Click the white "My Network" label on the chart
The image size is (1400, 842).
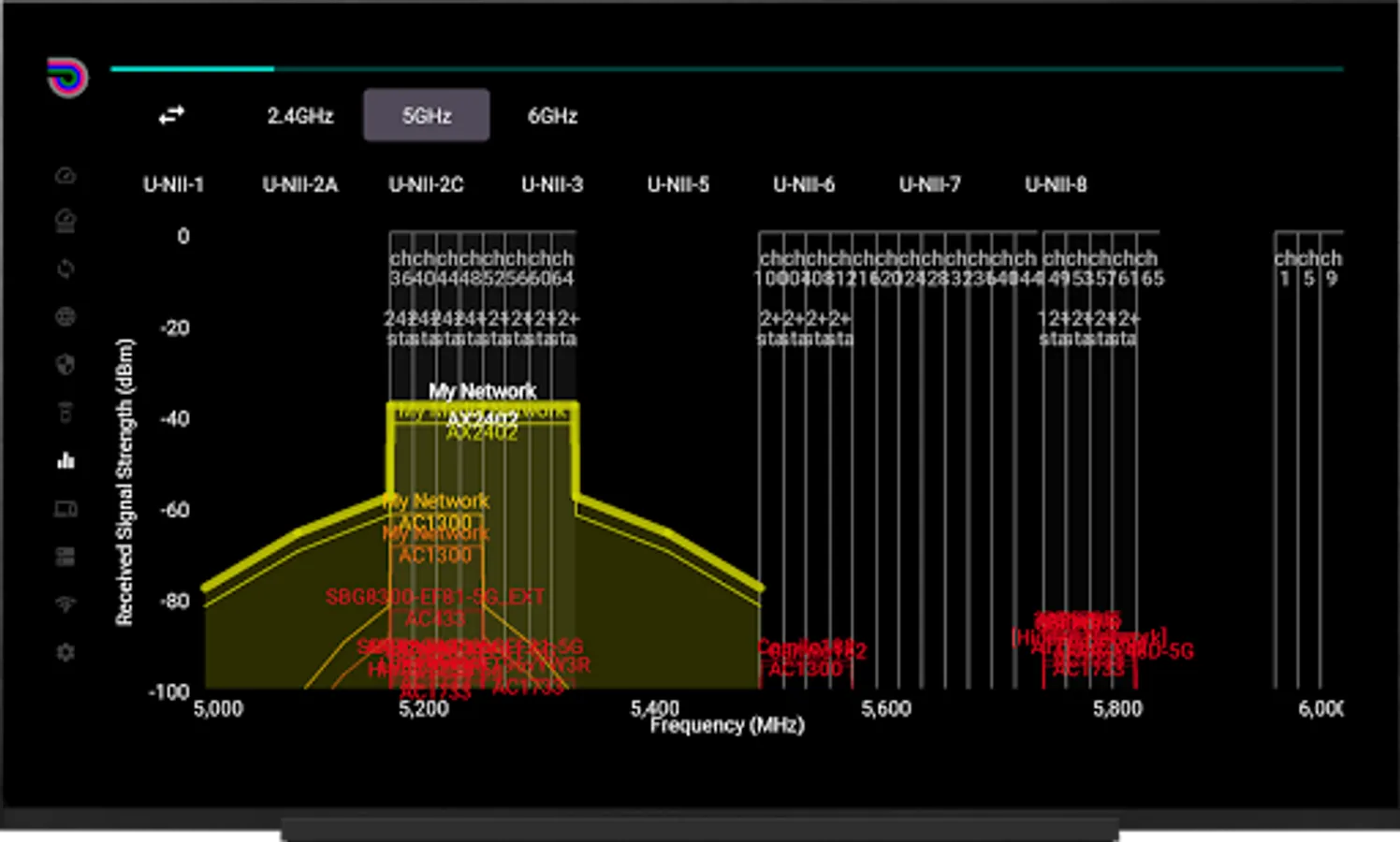483,391
